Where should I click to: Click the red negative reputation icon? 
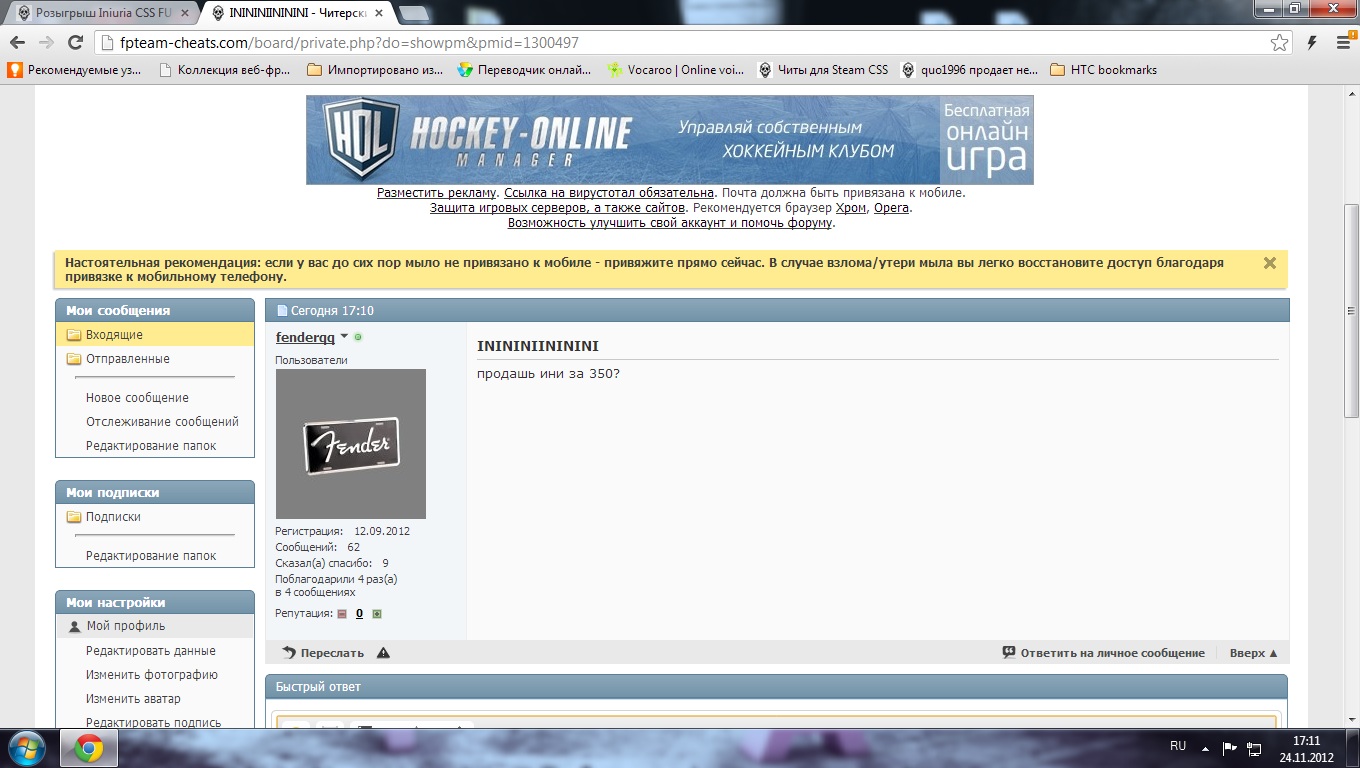point(342,614)
